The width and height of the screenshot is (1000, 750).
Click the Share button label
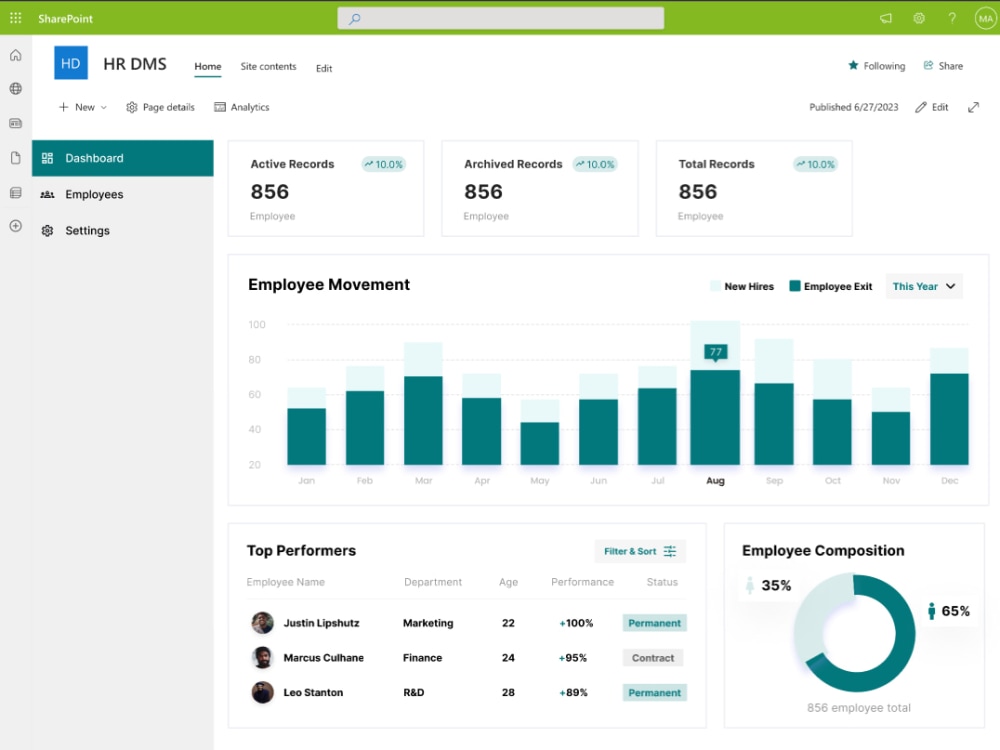tap(950, 66)
